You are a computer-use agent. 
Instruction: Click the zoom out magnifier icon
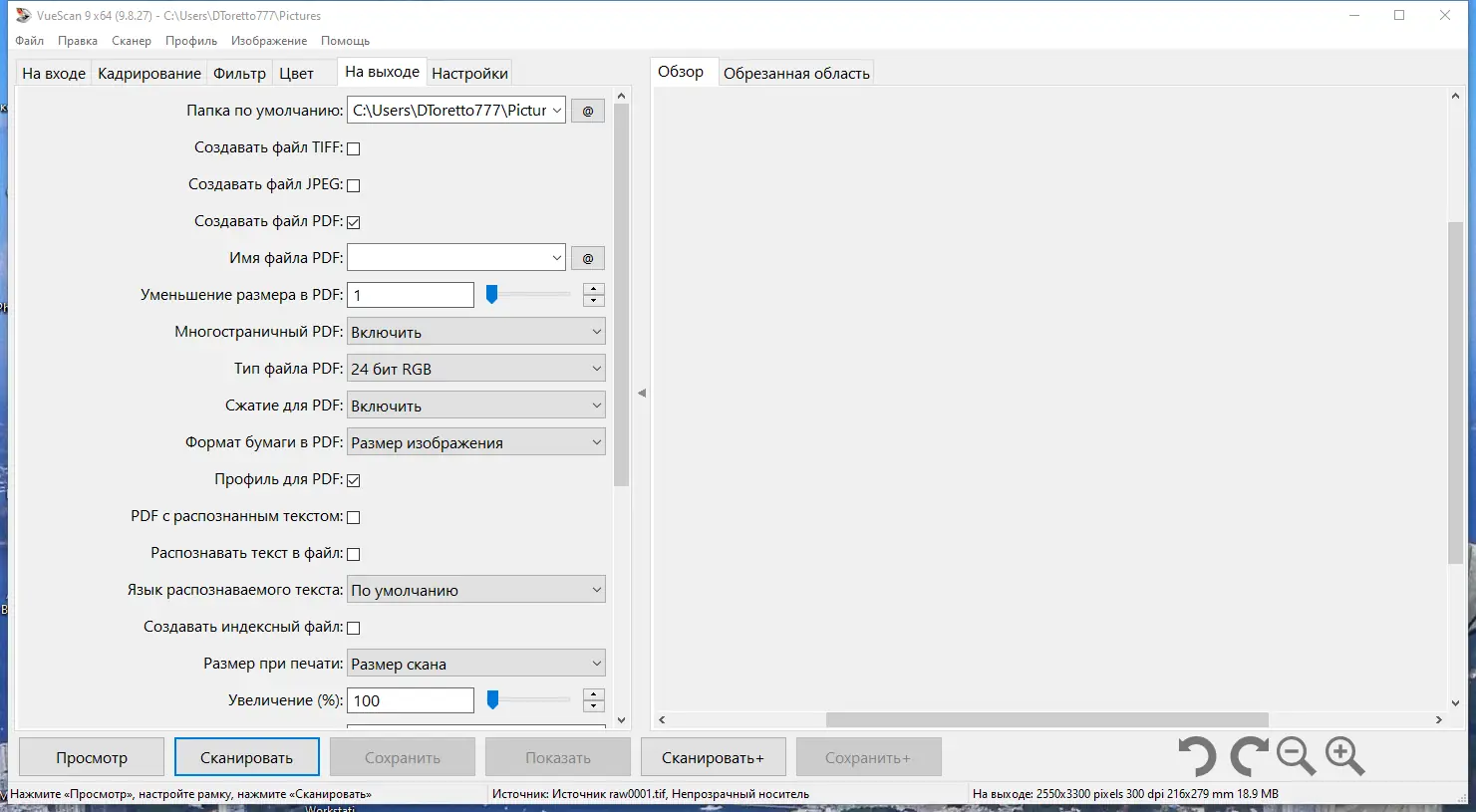tap(1296, 757)
